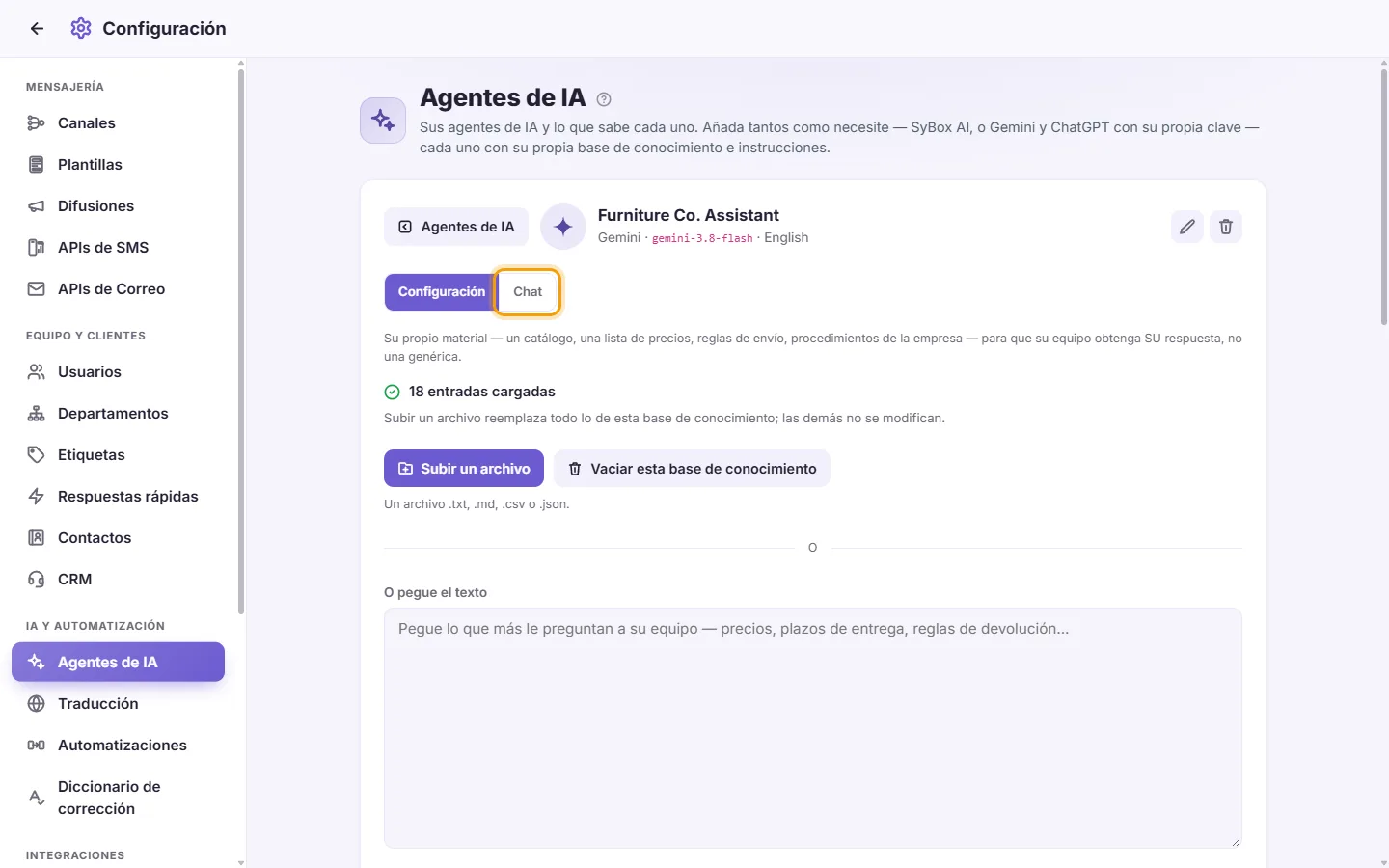The height and width of the screenshot is (868, 1389).
Task: Click the Subir un archivo button
Action: 464,469
